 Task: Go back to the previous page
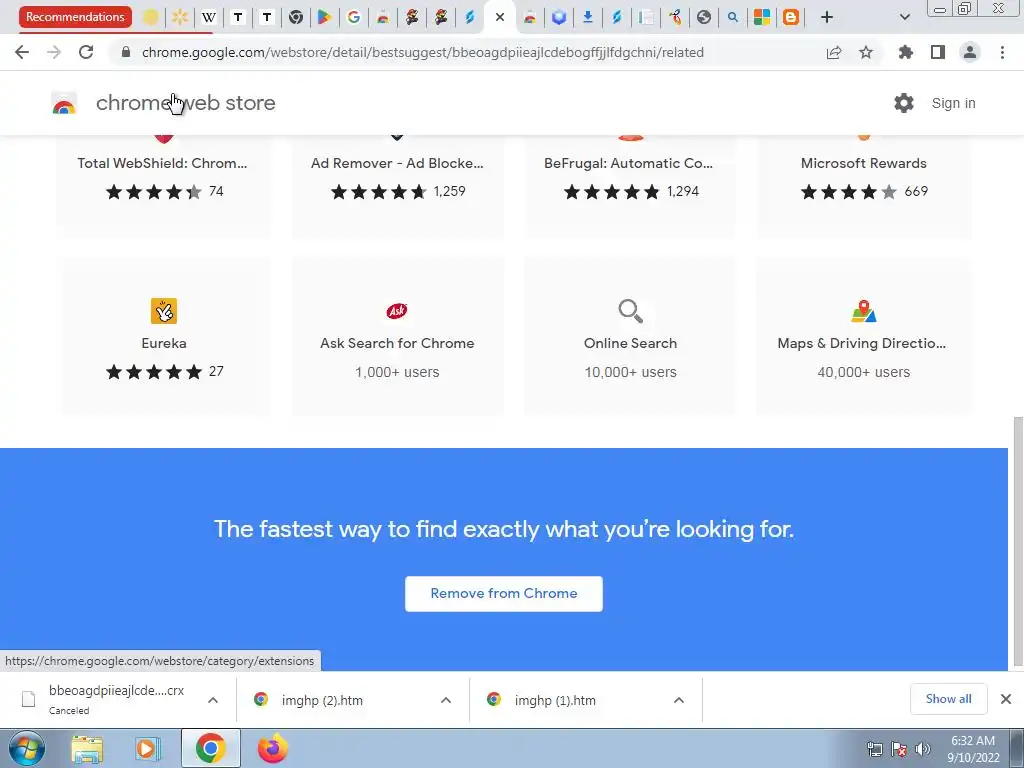pyautogui.click(x=22, y=52)
